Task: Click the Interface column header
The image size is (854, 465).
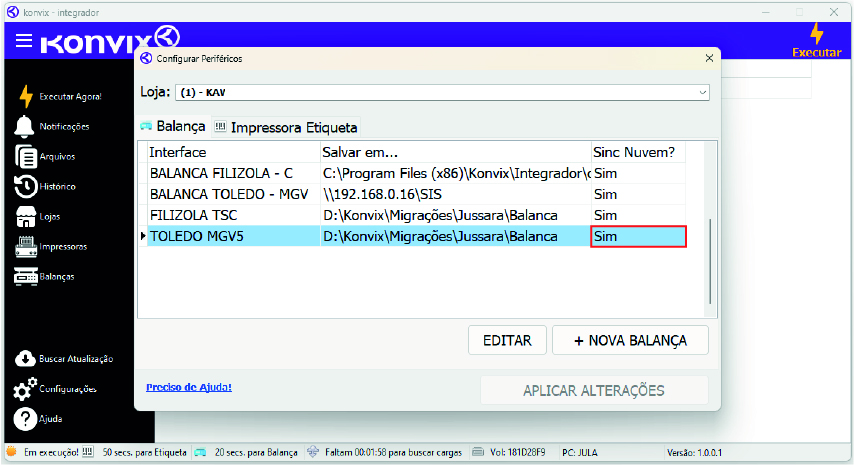Action: (234, 152)
